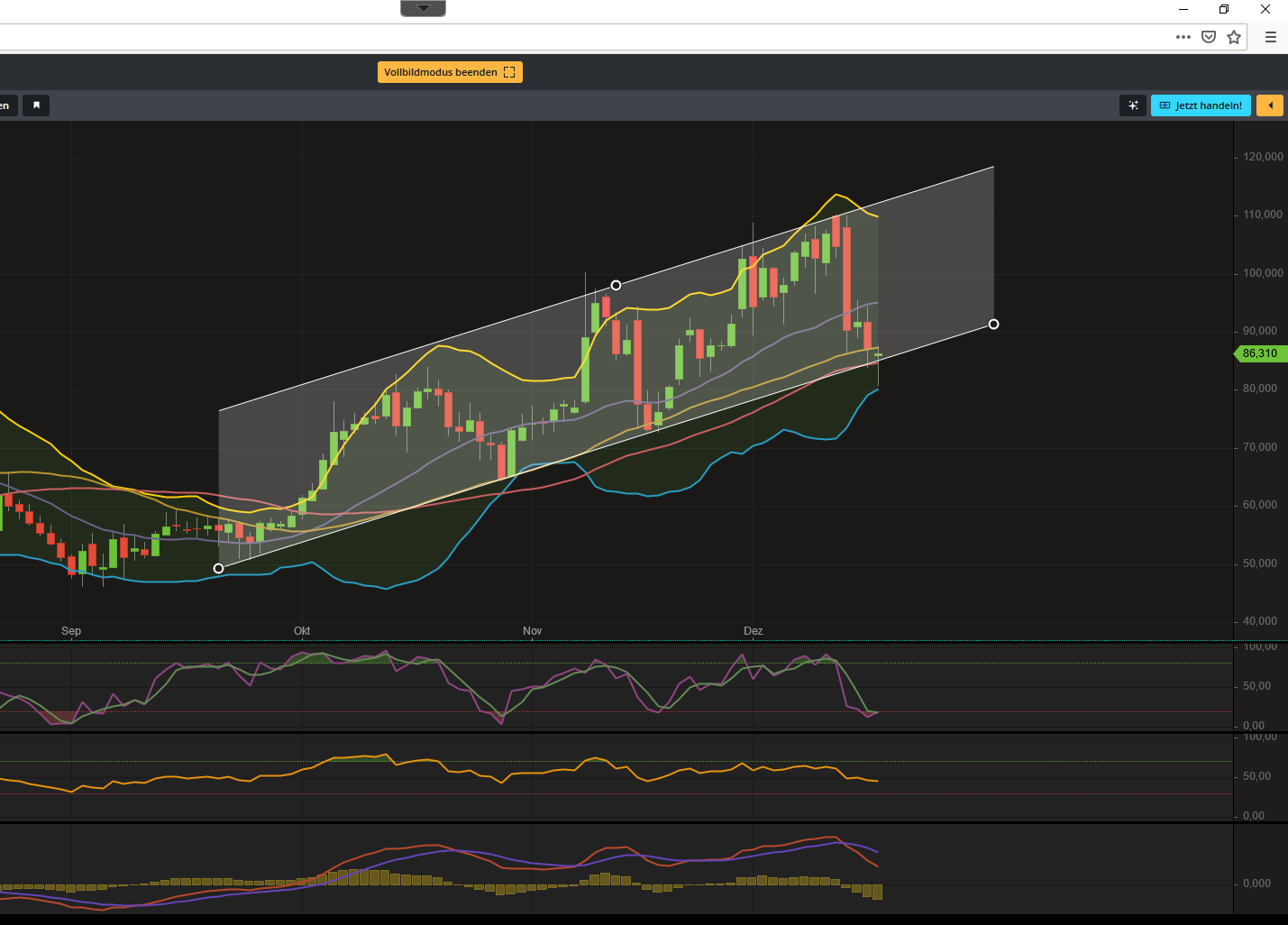
Task: Close the browser window
Action: coord(1265,9)
